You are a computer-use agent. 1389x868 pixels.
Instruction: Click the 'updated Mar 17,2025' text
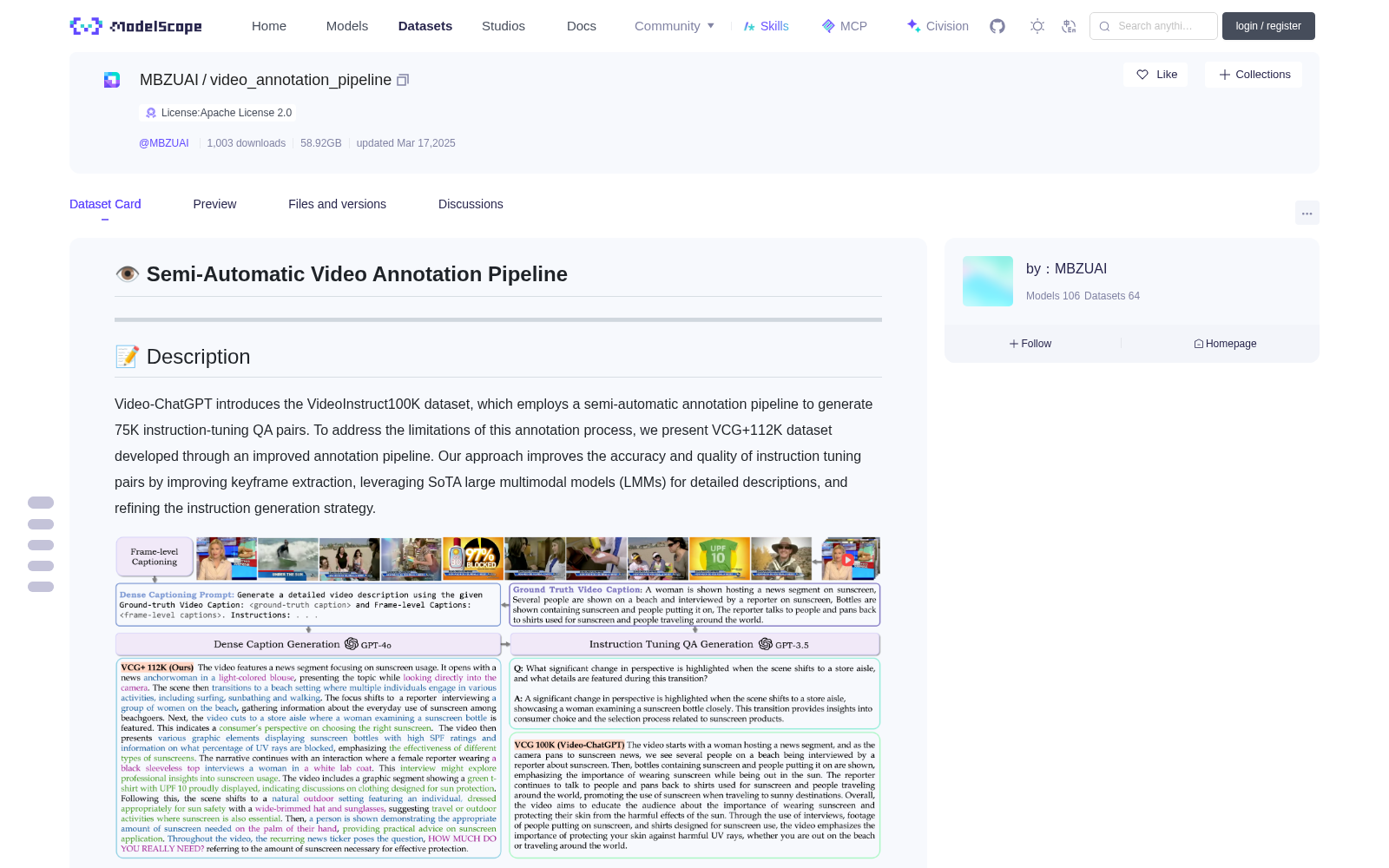point(405,143)
